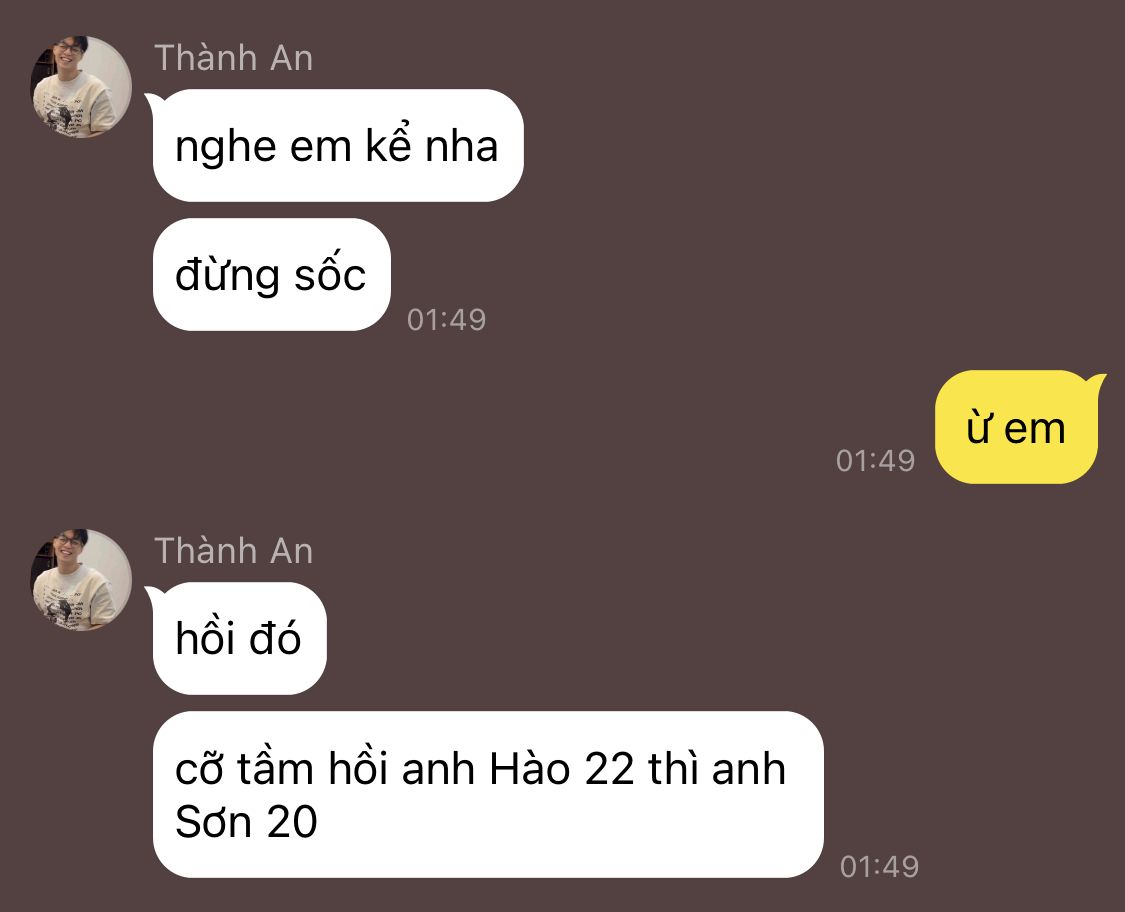
Task: Click the word 'đó' in 'hồi đó' bubble
Action: tap(276, 637)
